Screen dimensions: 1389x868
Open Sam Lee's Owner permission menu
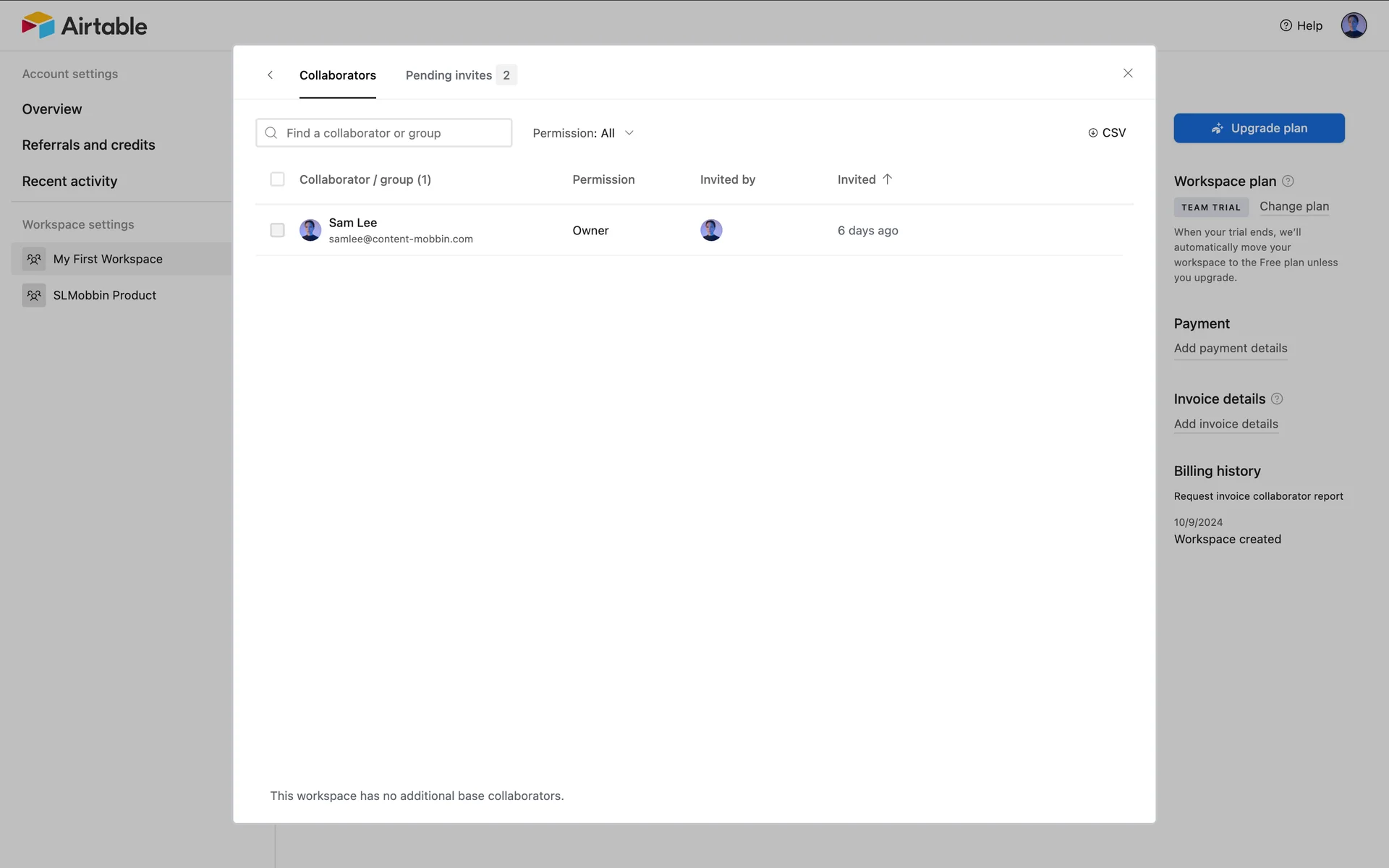point(590,231)
